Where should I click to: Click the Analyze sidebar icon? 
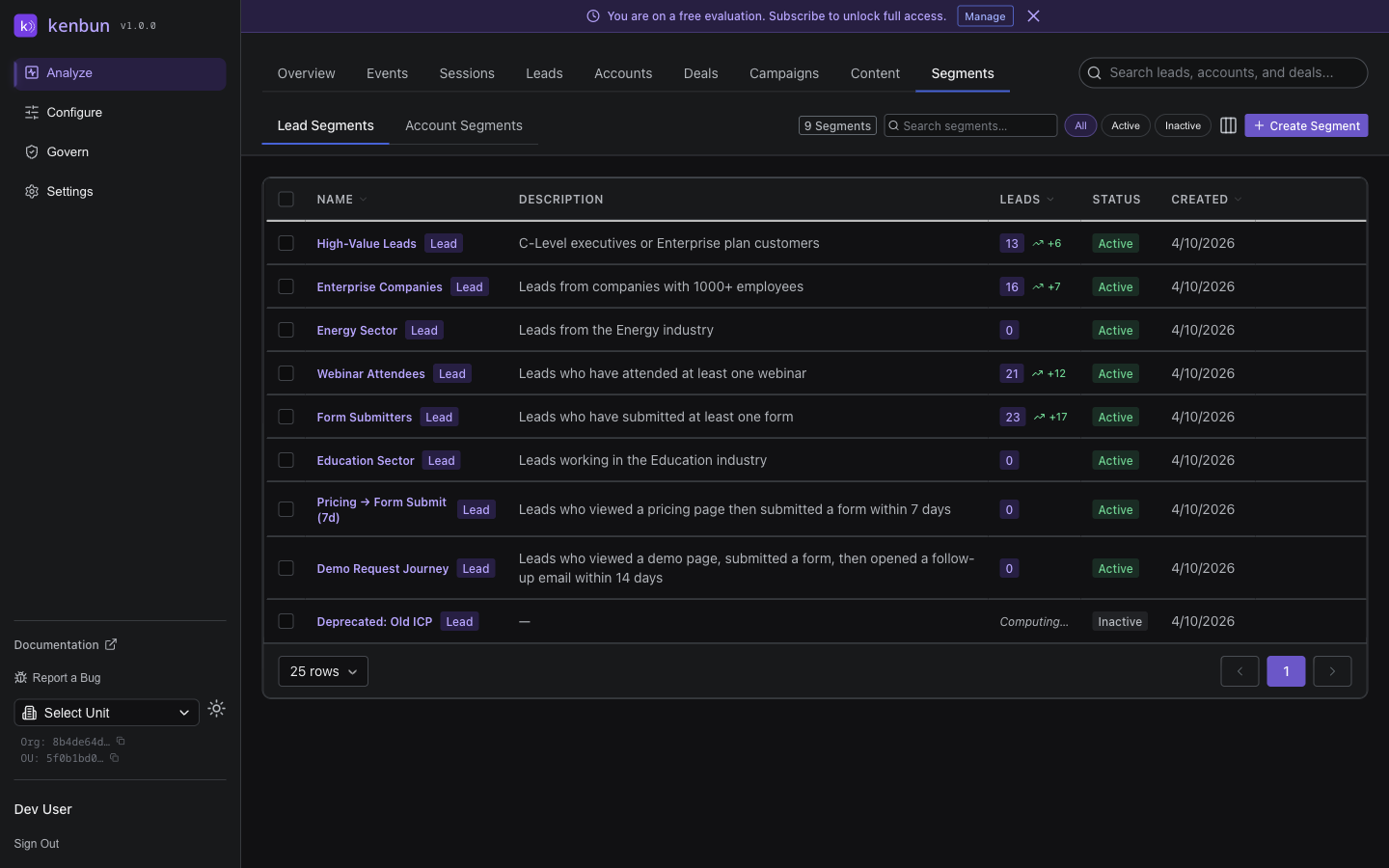click(32, 73)
